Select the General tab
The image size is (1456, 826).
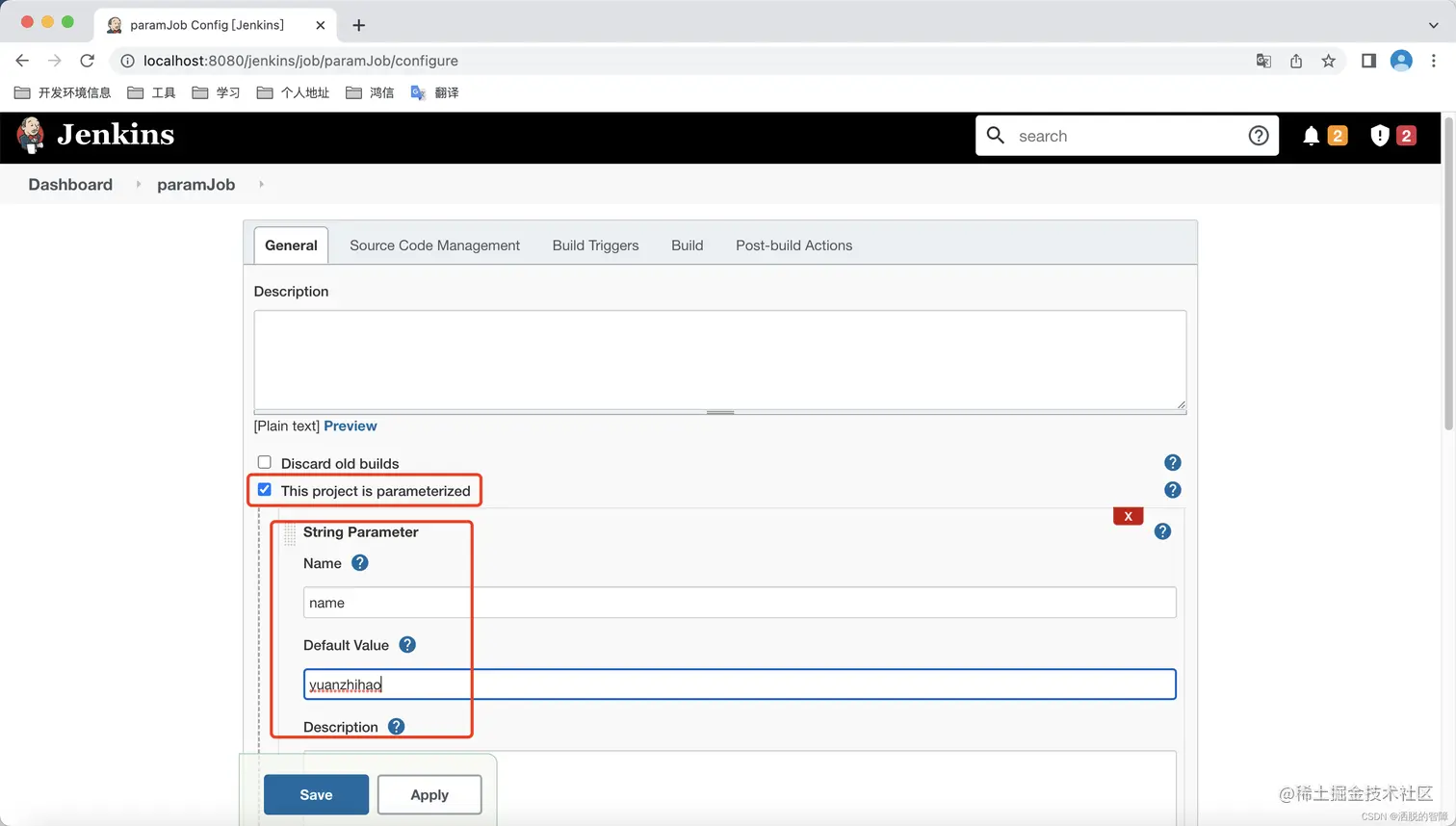point(291,245)
